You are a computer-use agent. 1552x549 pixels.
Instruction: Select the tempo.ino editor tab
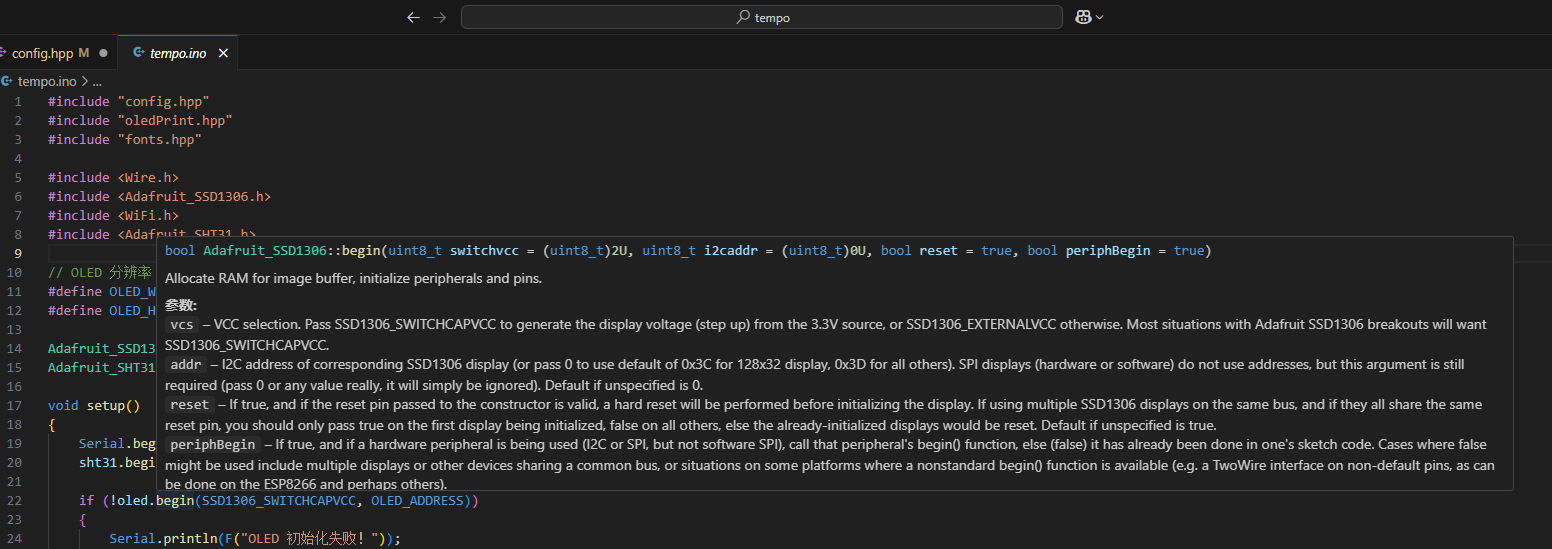click(177, 53)
